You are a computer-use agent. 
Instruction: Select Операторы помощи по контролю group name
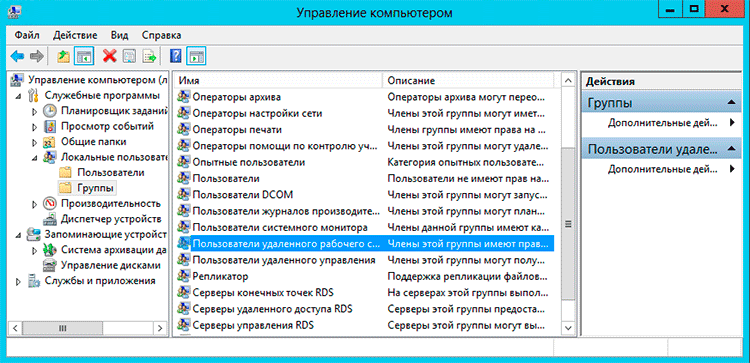(284, 145)
